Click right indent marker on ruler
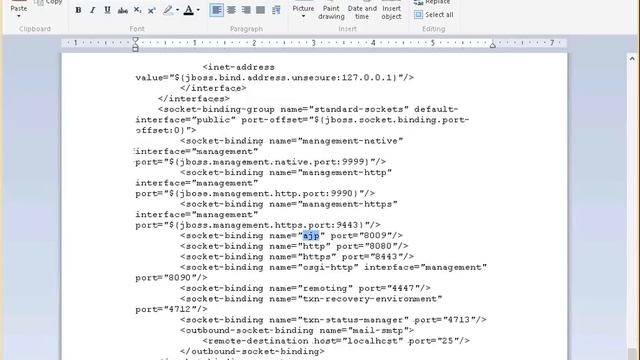This screenshot has height=360, width=640. [493, 45]
